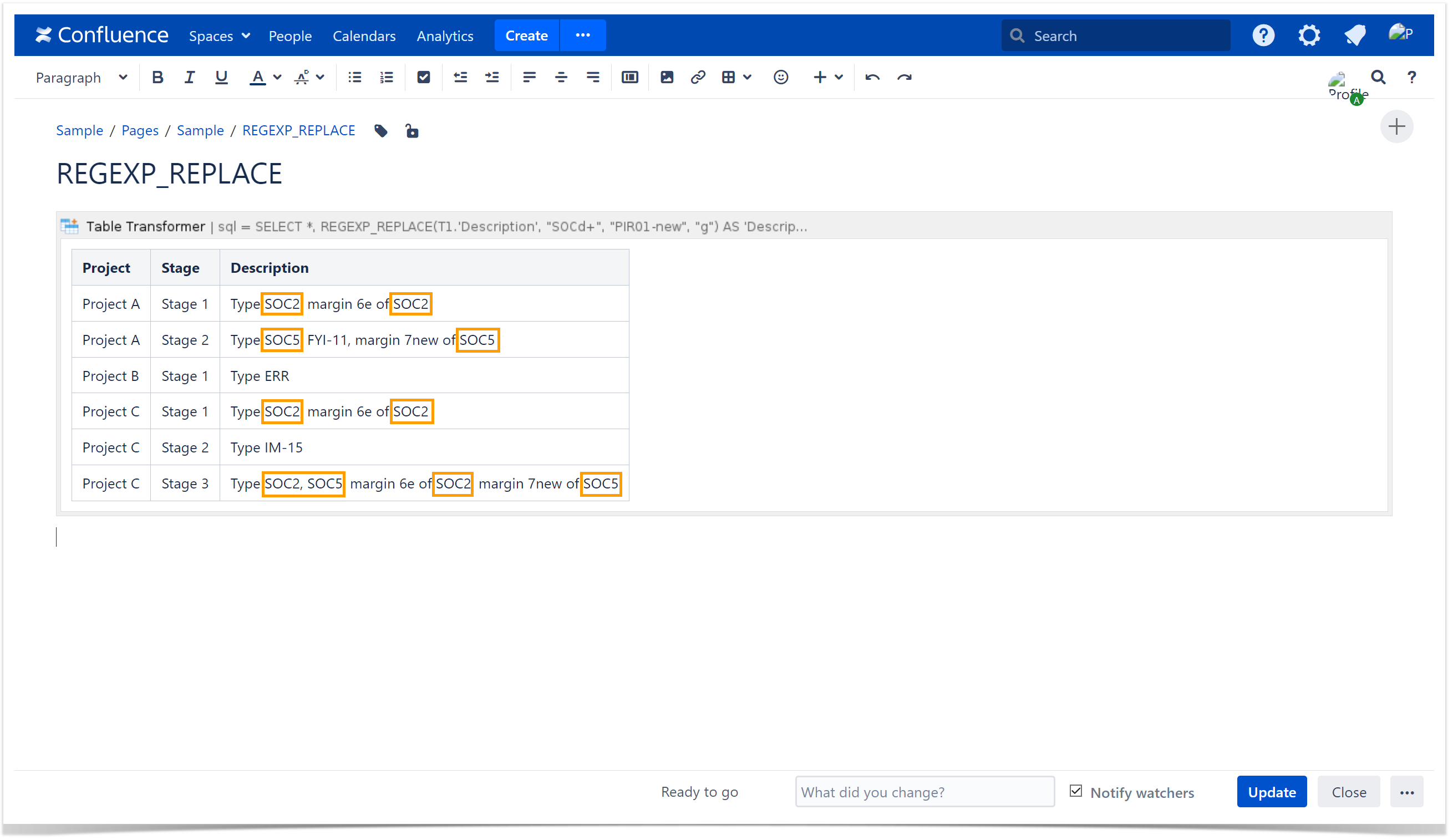This screenshot has height=840, width=1453.
Task: Expand the Paragraph style dropdown
Action: (81, 77)
